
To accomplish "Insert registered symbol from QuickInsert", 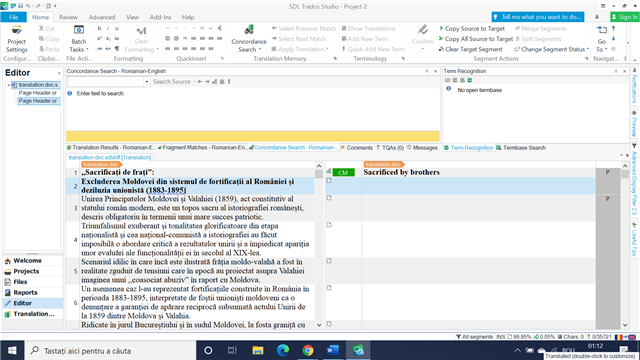I will click(x=176, y=38).
